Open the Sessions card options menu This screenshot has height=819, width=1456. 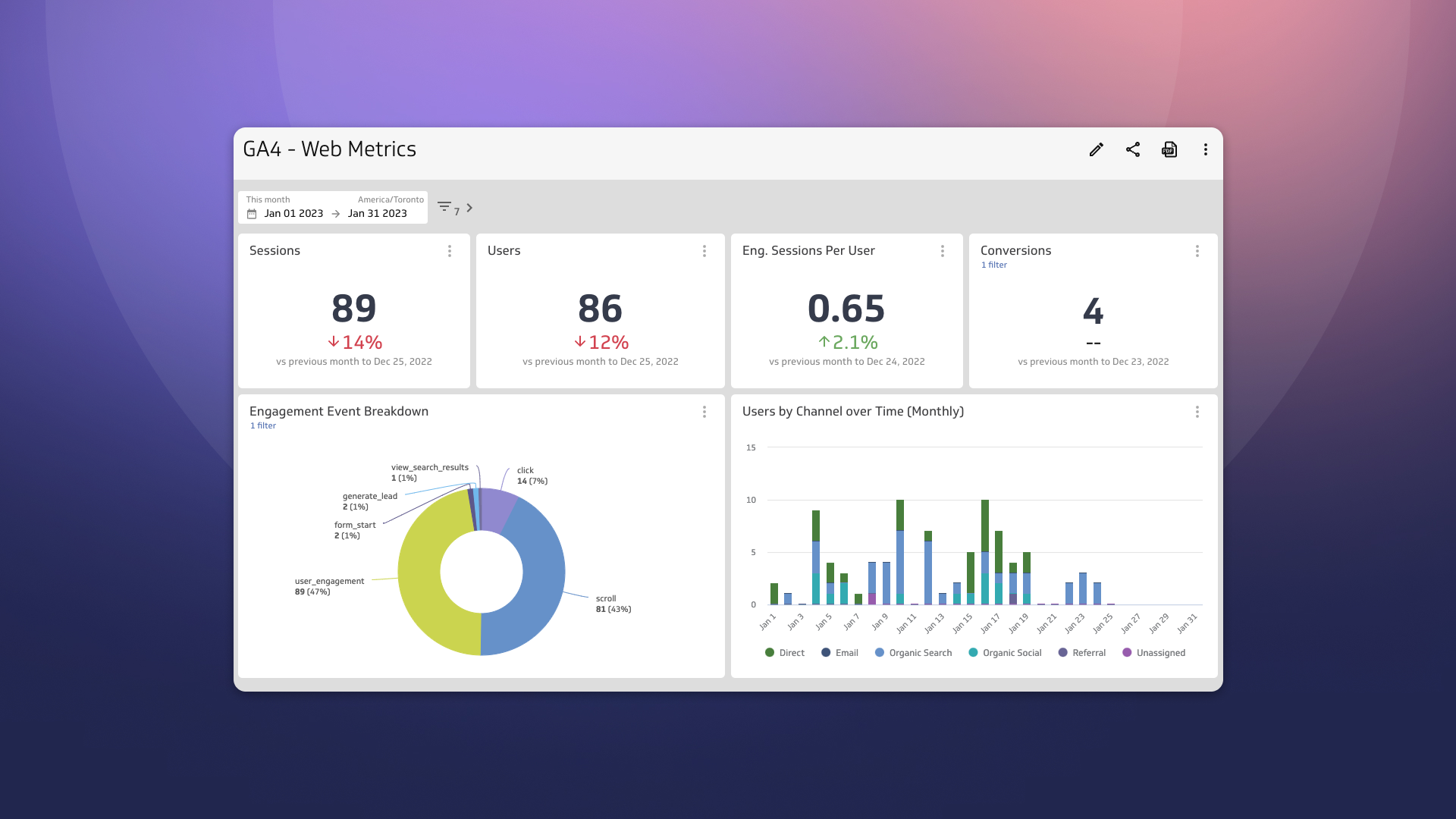tap(450, 251)
